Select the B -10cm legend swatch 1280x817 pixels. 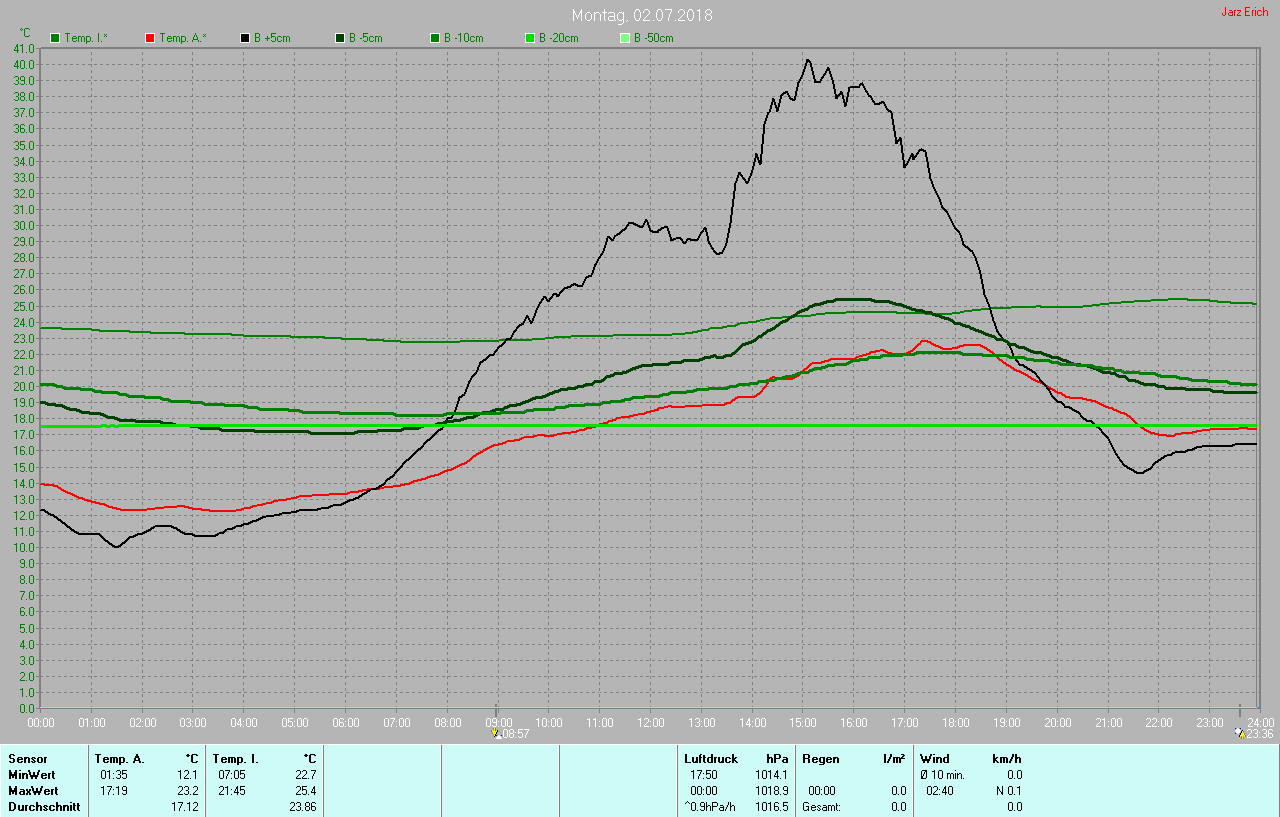coord(435,38)
